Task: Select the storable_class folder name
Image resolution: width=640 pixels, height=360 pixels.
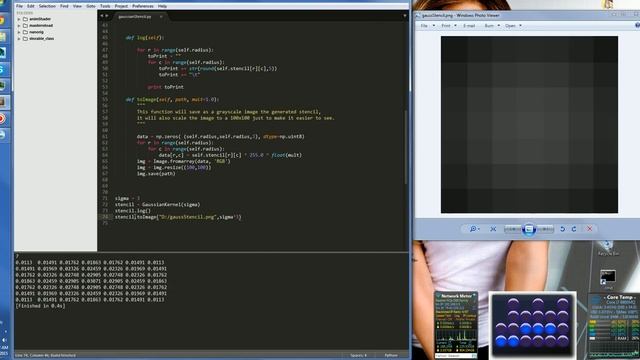Action: [42, 38]
